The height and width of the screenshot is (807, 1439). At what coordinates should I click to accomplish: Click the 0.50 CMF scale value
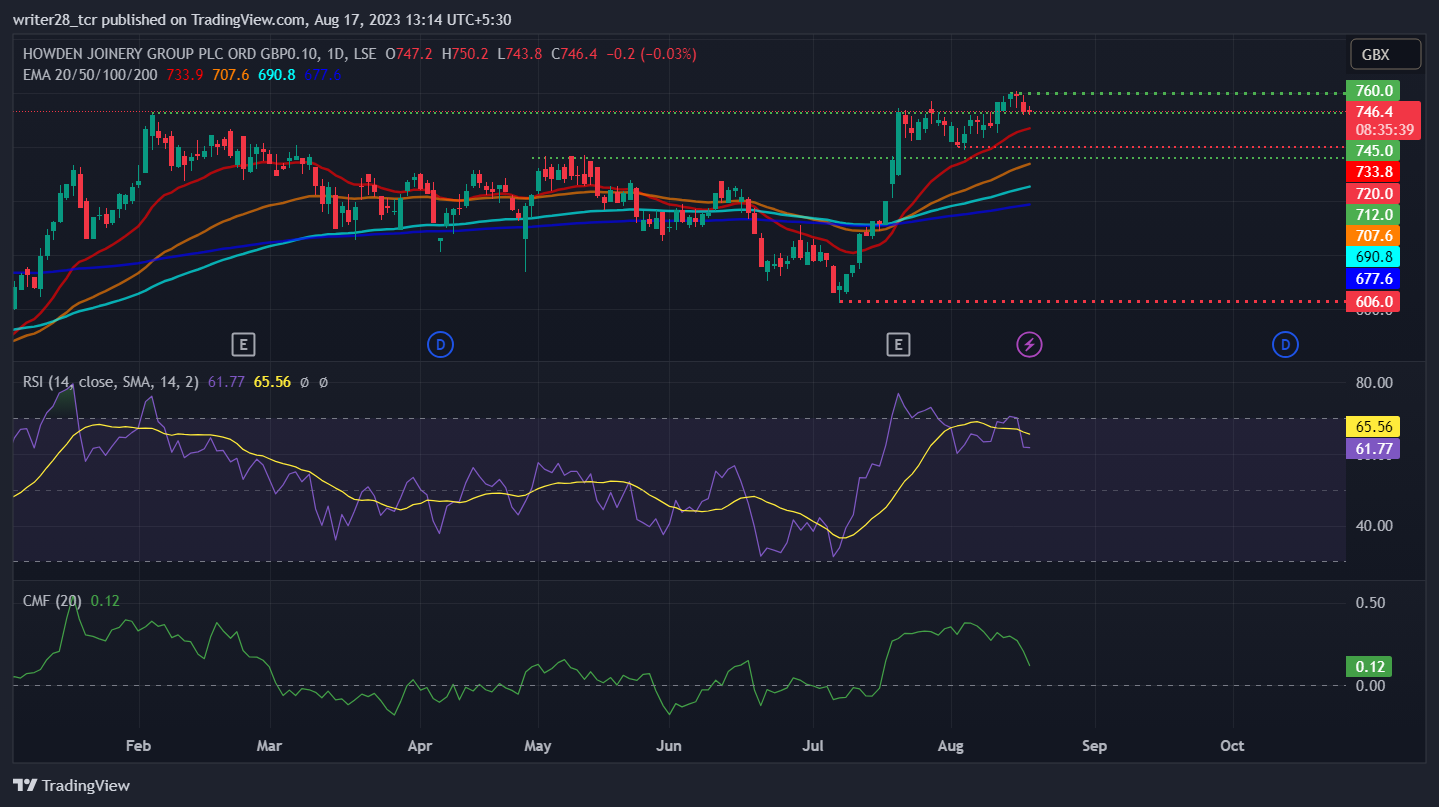(1371, 603)
